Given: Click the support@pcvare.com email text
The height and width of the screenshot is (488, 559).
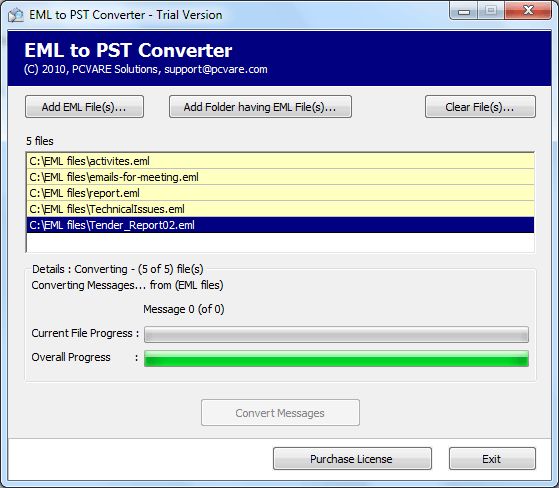Looking at the screenshot, I should tap(216, 69).
